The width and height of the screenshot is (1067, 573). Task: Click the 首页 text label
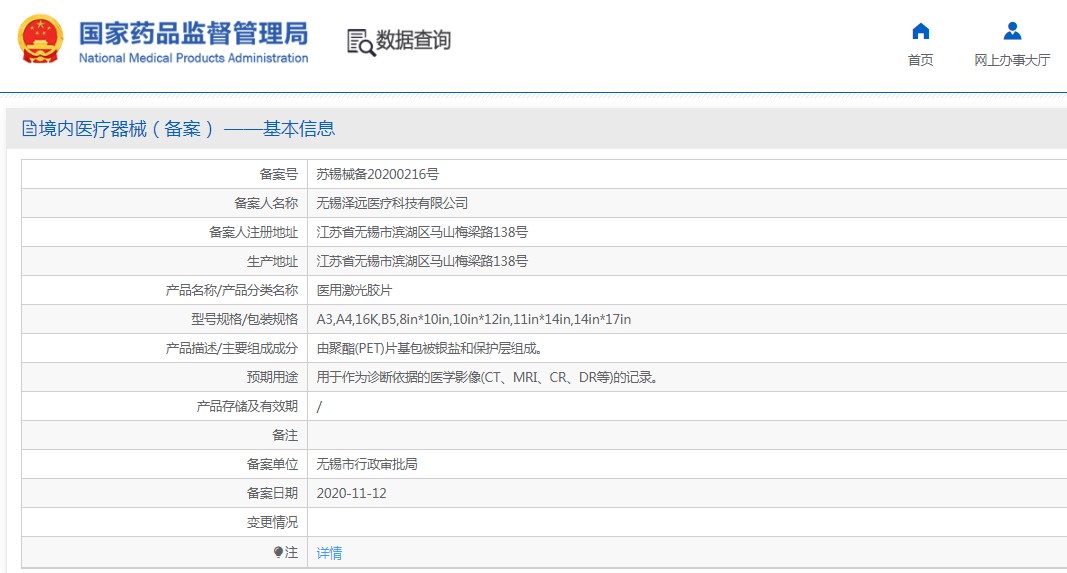tap(921, 61)
